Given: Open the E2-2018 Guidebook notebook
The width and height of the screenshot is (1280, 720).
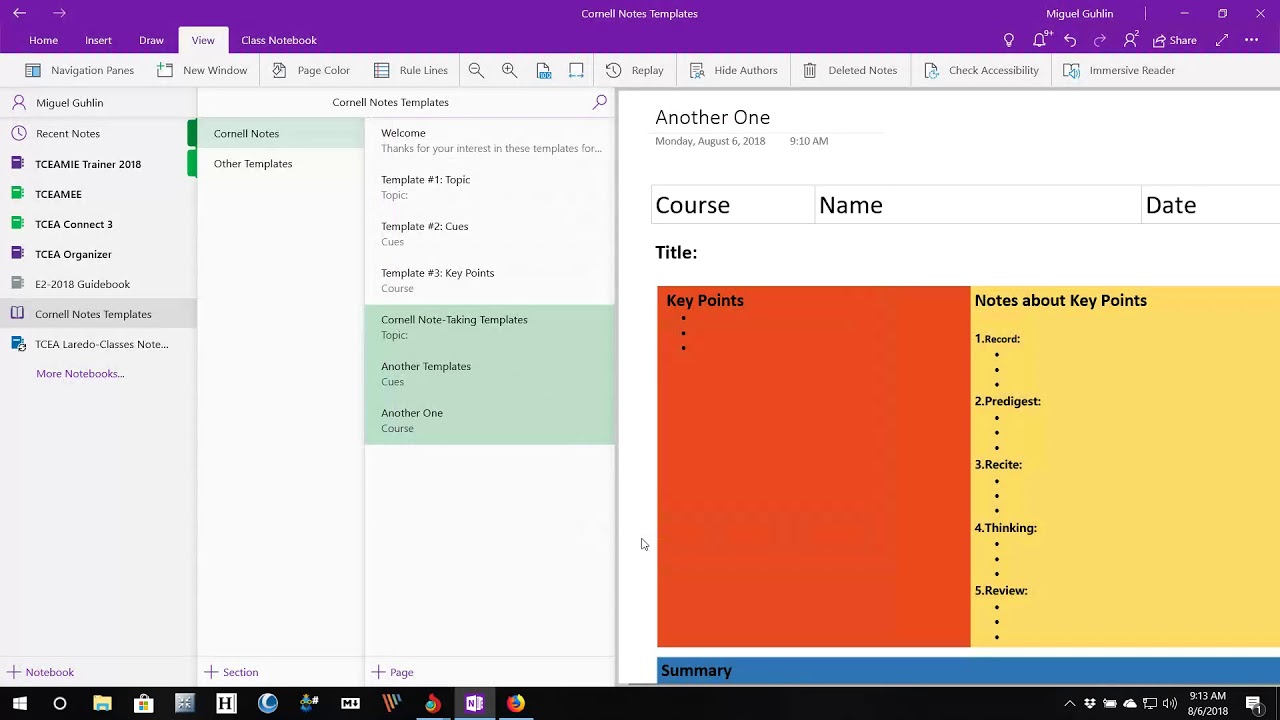Looking at the screenshot, I should click(98, 284).
